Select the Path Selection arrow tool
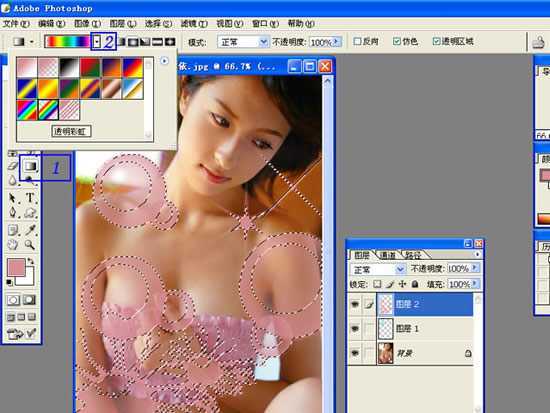This screenshot has height=413, width=550. click(13, 198)
